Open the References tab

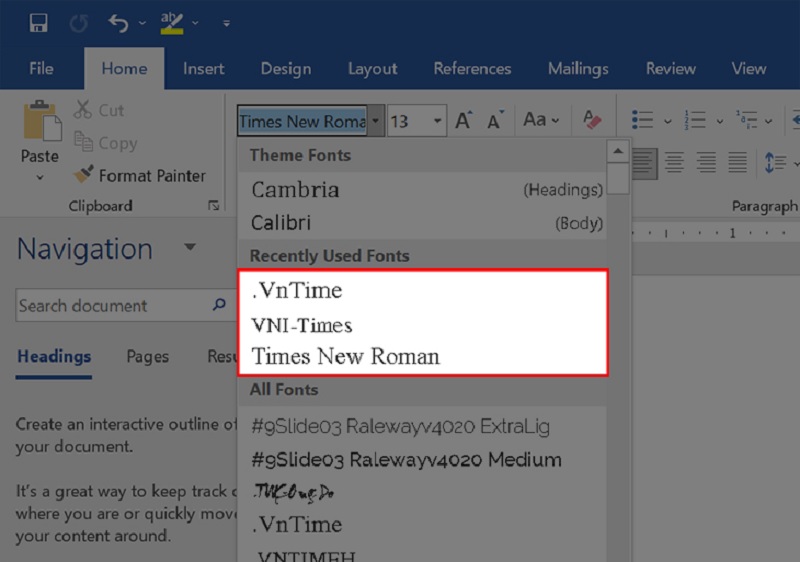(472, 68)
